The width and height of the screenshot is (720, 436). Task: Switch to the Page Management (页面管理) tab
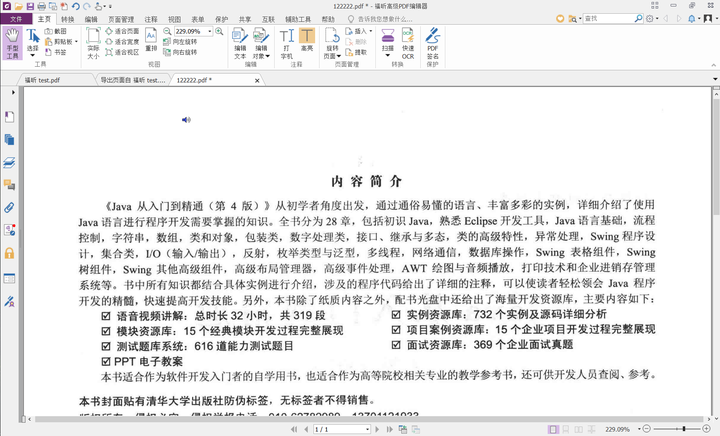pyautogui.click(x=121, y=19)
